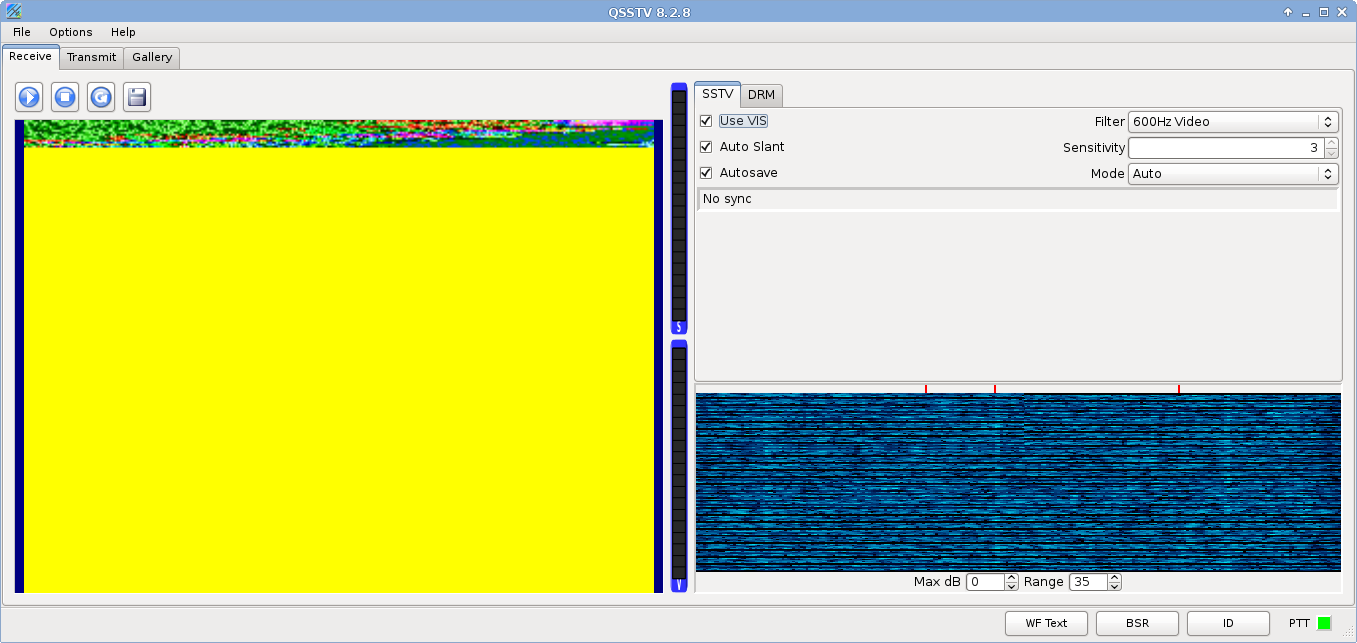The image size is (1357, 643).
Task: Start the receiver with the play icon
Action: [x=29, y=97]
